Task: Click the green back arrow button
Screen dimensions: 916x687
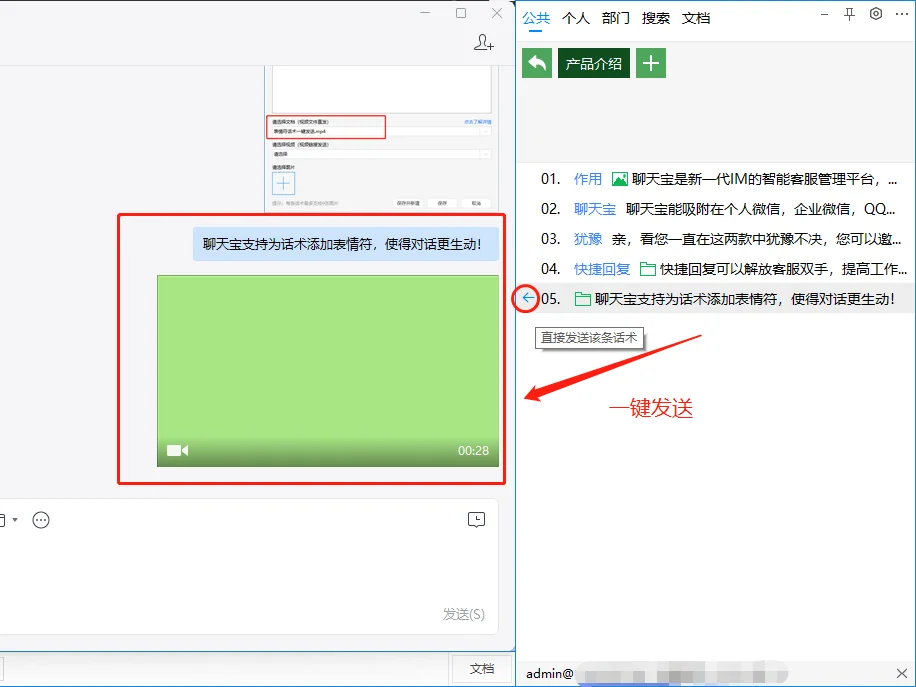Action: 537,63
